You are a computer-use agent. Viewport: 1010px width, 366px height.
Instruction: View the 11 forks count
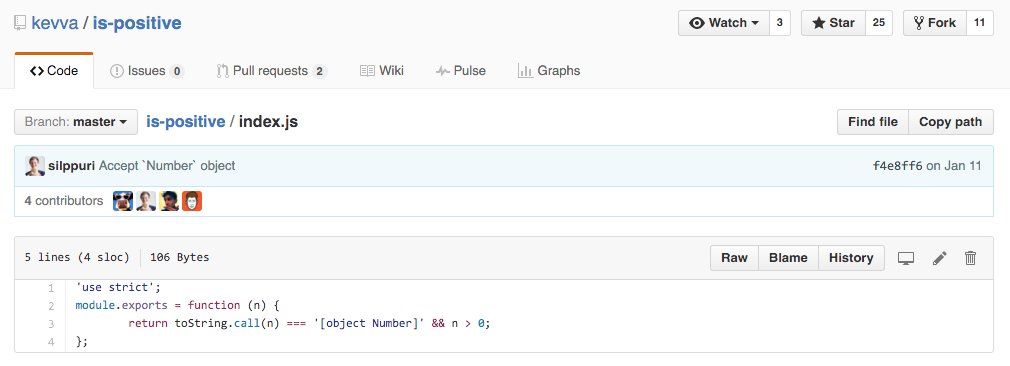click(979, 23)
